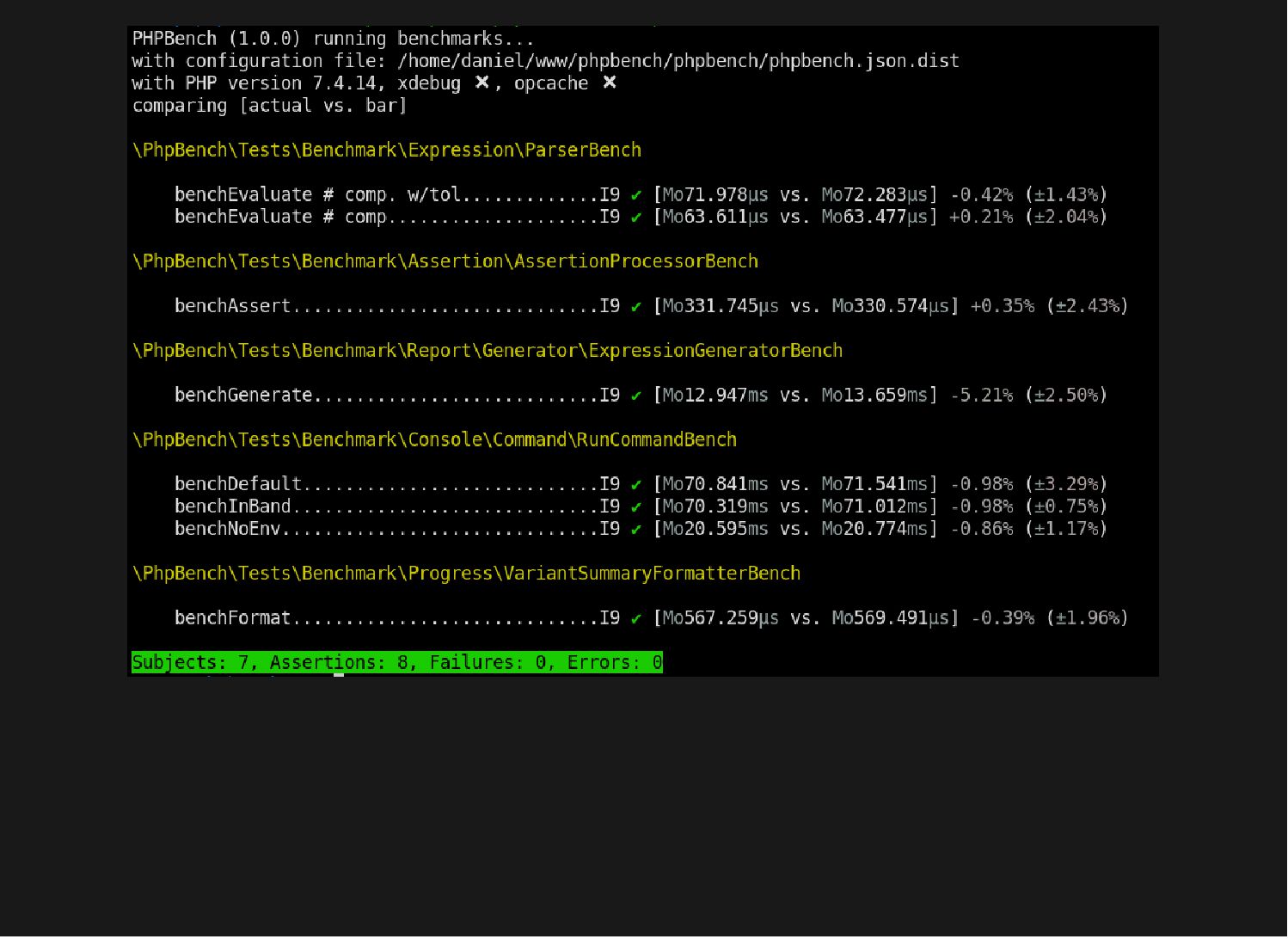This screenshot has height=939, width=1288.
Task: Click the benchAssert subject name
Action: click(x=233, y=306)
